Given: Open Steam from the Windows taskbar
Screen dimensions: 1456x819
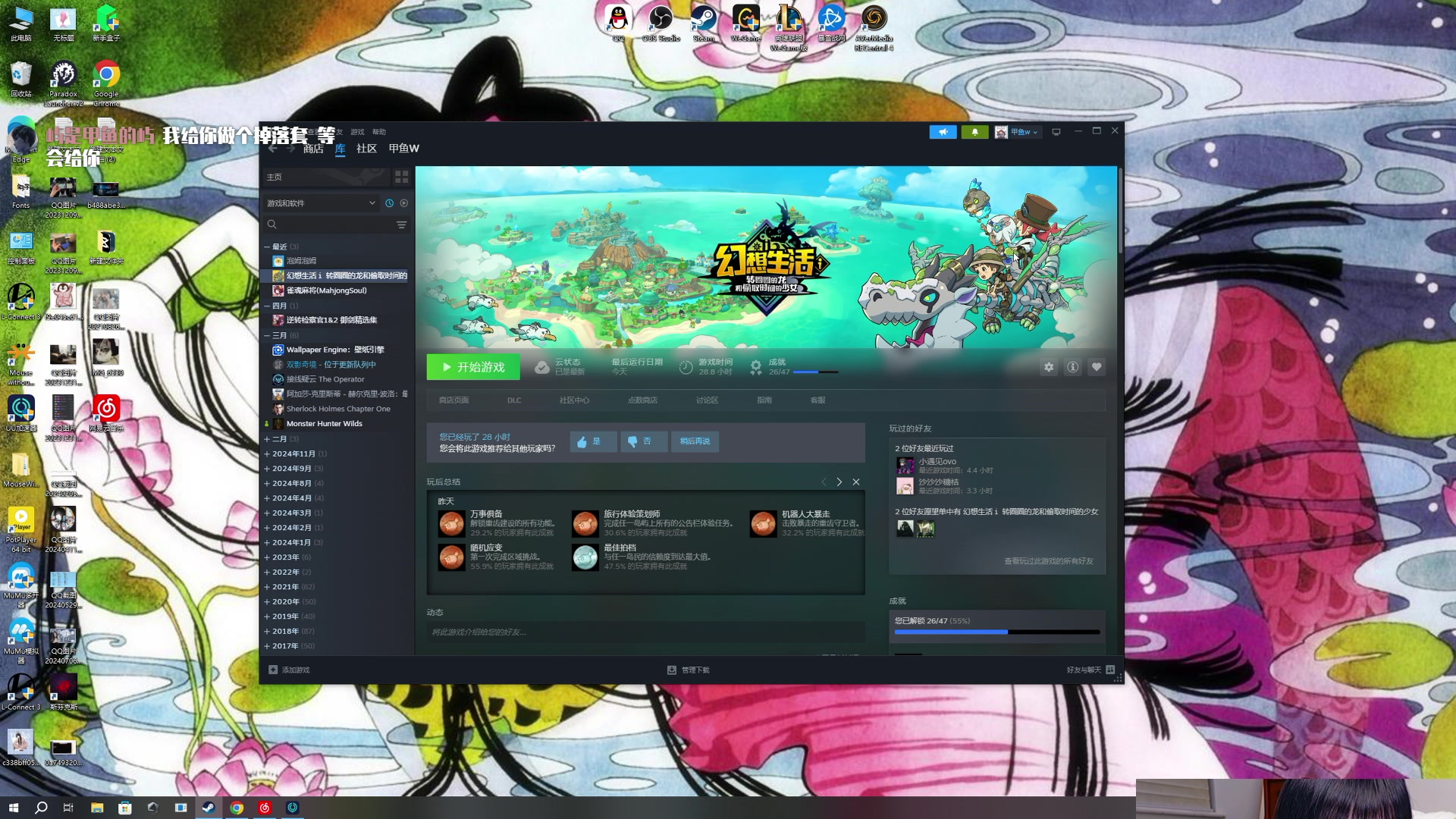Looking at the screenshot, I should click(208, 808).
